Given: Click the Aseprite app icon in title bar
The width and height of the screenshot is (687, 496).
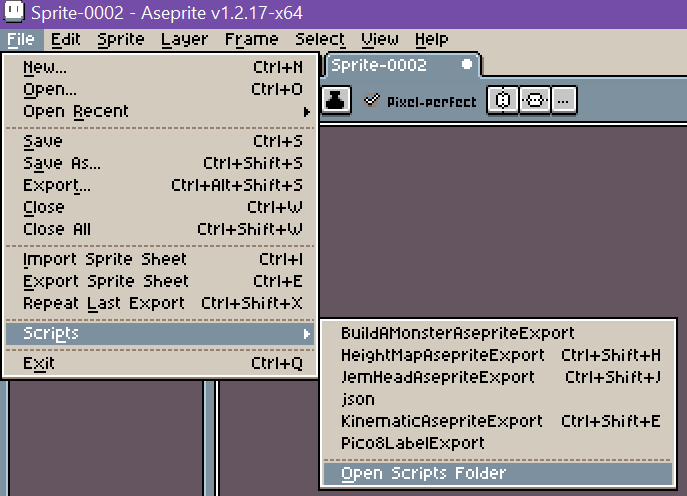Looking at the screenshot, I should tap(14, 11).
